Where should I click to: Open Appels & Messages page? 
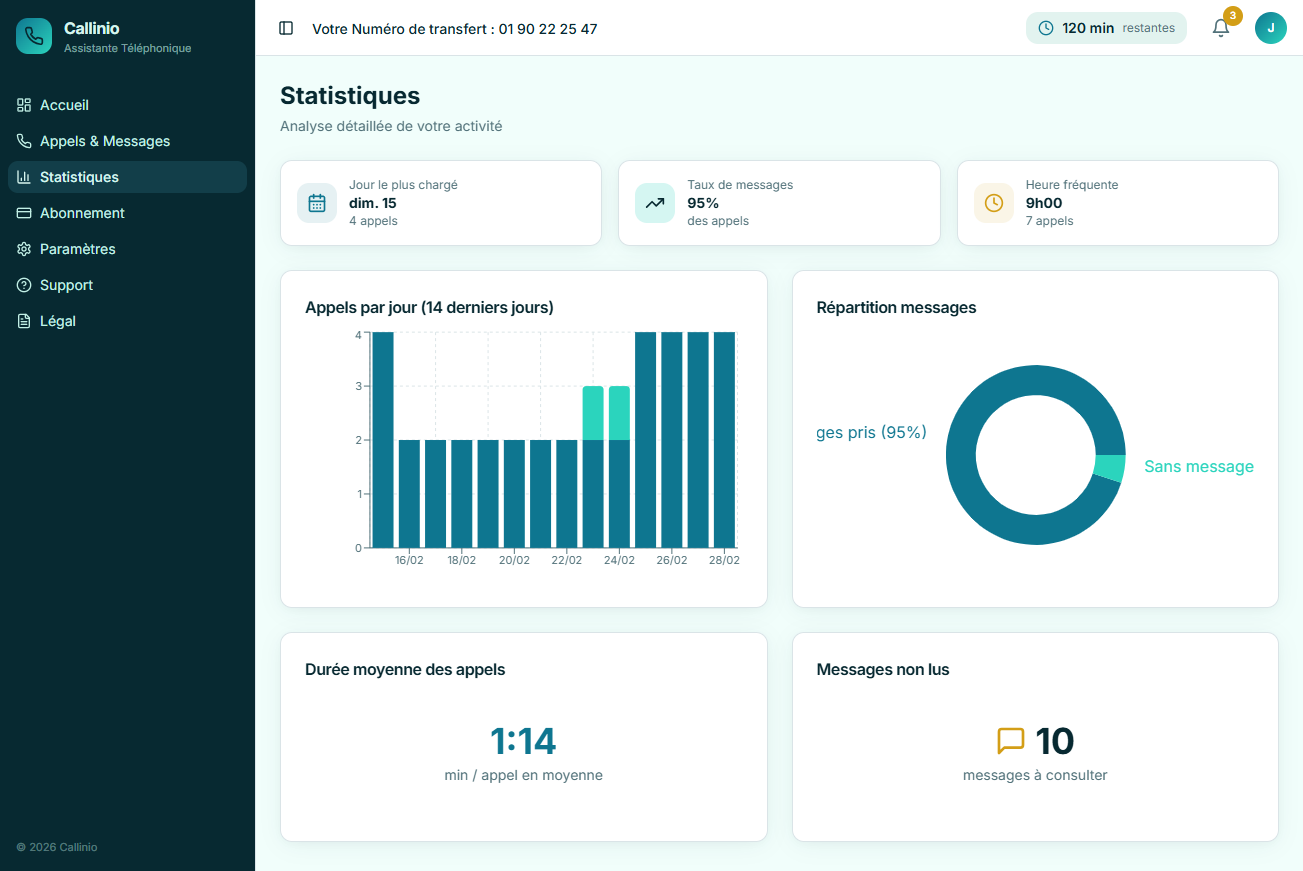[x=104, y=141]
